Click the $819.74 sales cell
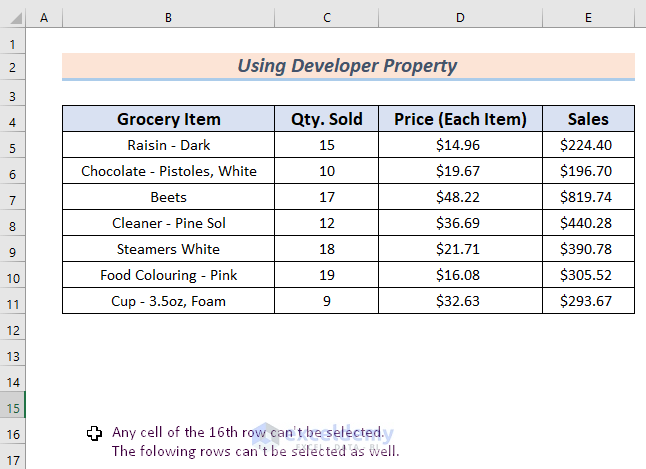Image resolution: width=646 pixels, height=469 pixels. point(588,197)
